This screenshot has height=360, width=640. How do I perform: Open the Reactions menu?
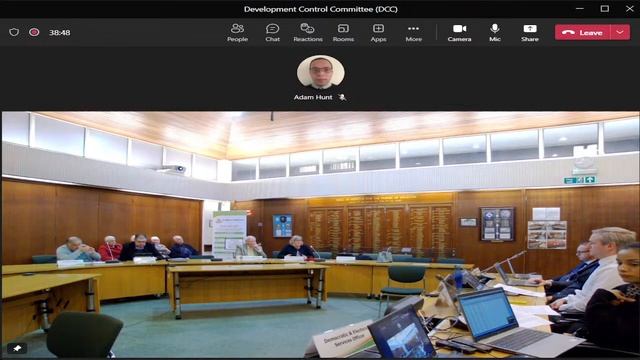tap(308, 33)
